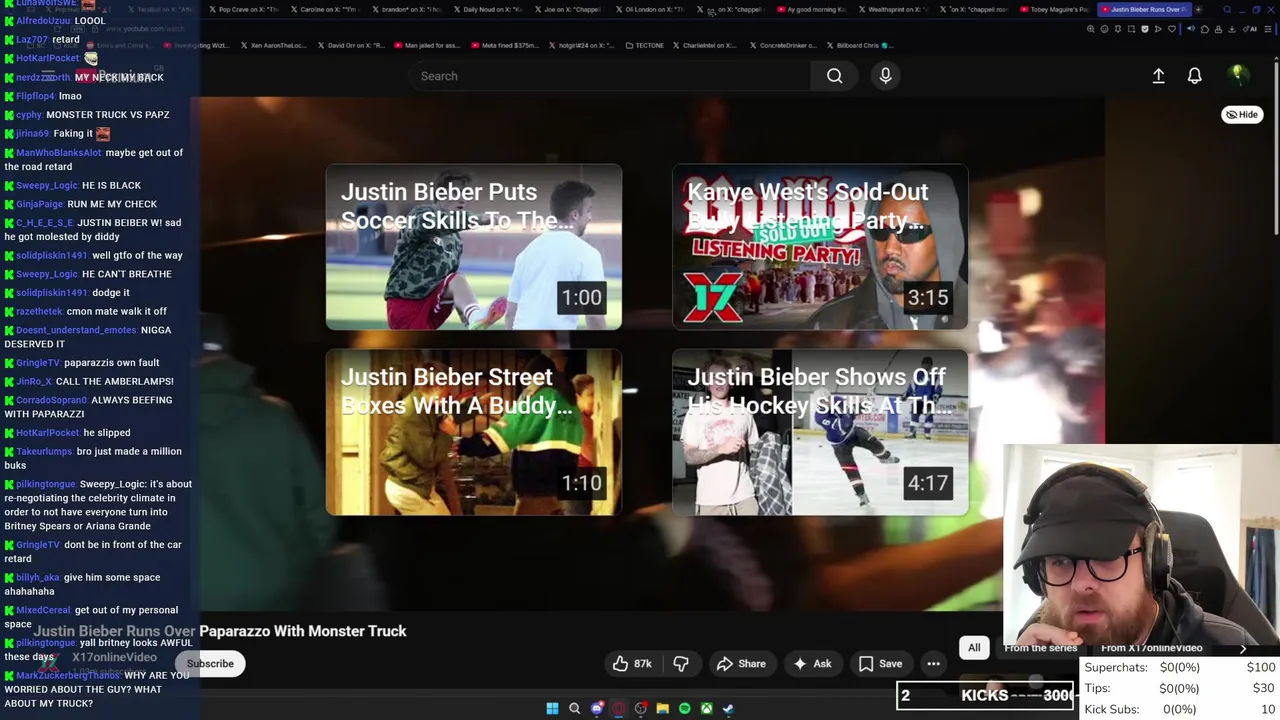1280x720 pixels.
Task: Play 'Justin Bieber Street Boxes' thumbnail
Action: 473,432
